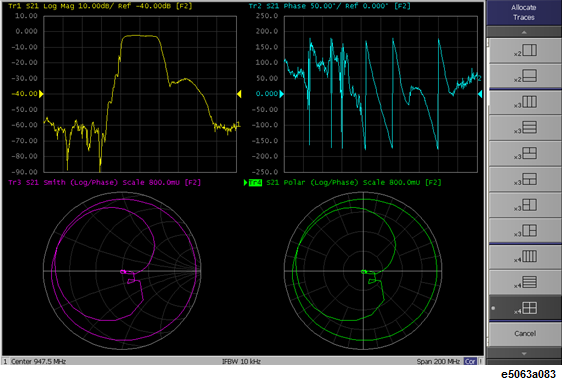Select x4 four-row trace layout
Screen dimensions: 562x384
(525, 283)
